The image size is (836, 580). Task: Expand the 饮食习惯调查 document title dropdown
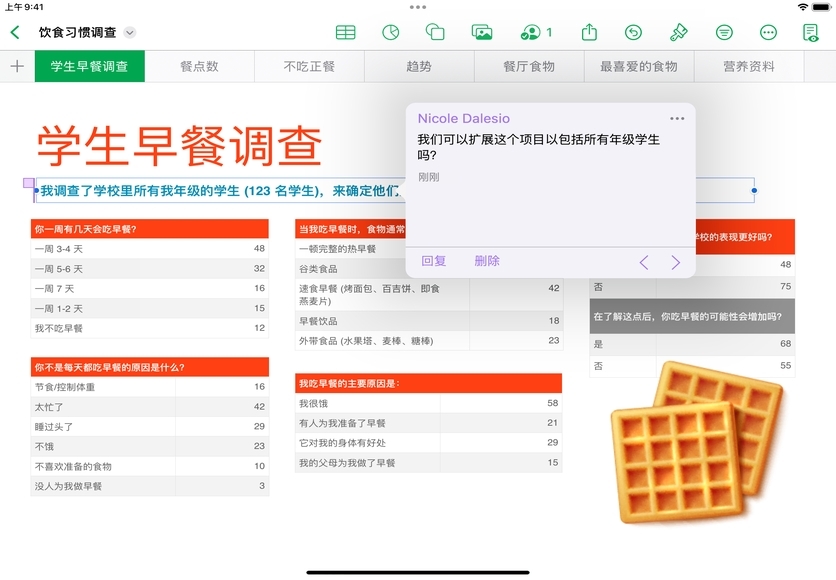(129, 33)
